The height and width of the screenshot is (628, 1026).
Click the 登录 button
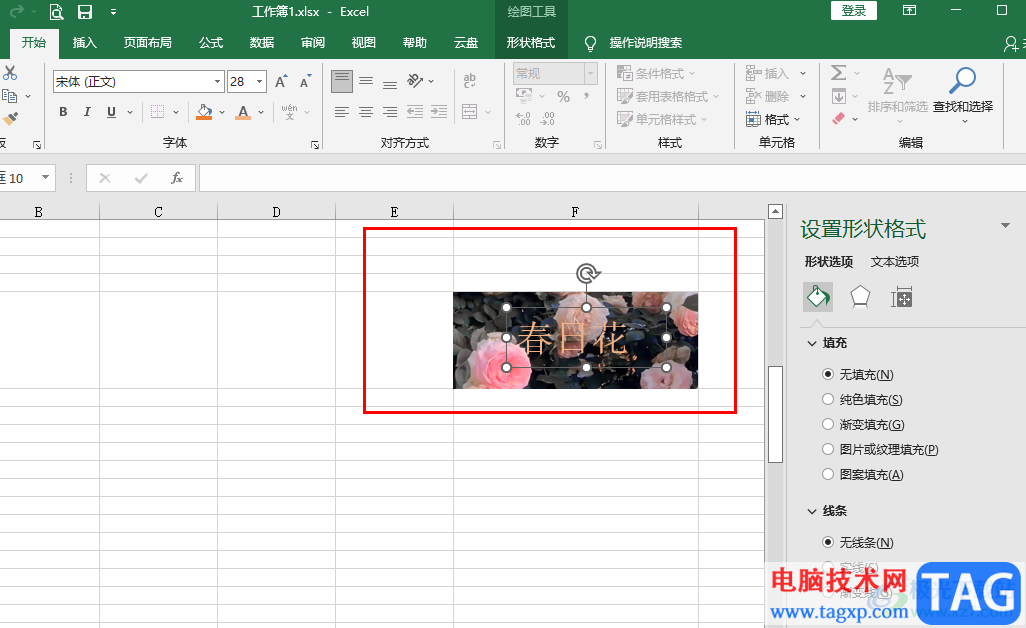pos(854,10)
